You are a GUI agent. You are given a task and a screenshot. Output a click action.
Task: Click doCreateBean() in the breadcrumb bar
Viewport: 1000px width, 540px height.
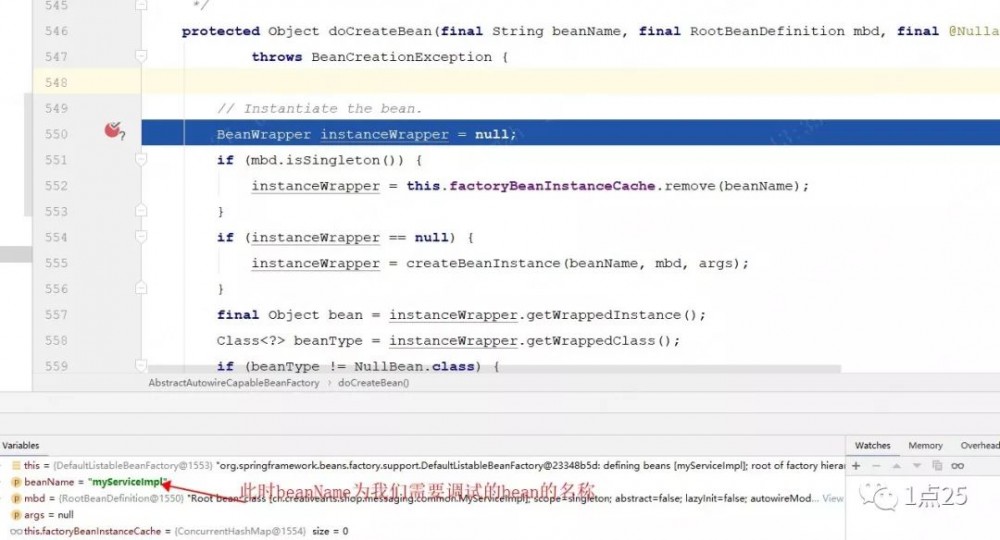tap(374, 383)
